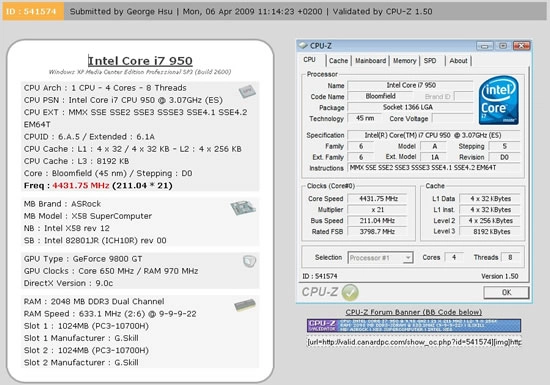Click the Core Speed 4431.75 MHz field

(377, 199)
